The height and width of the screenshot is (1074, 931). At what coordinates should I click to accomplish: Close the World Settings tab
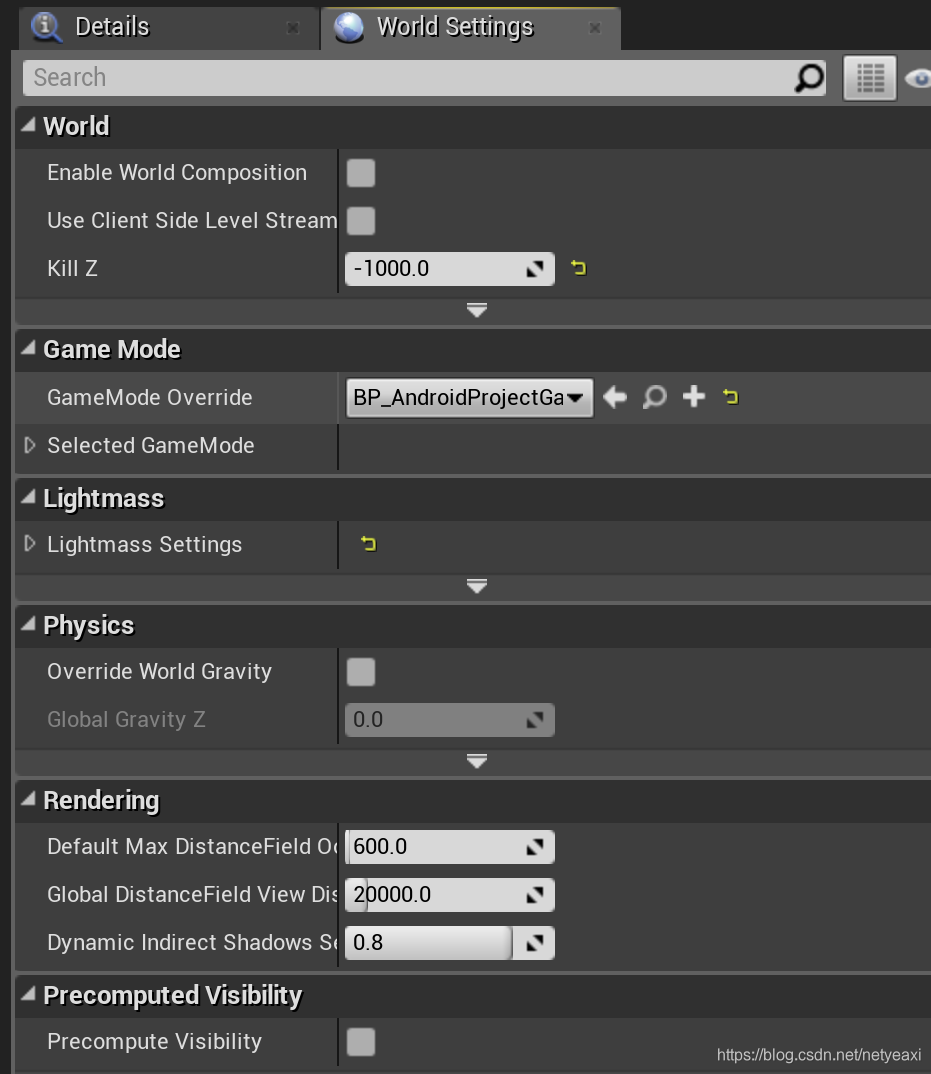[595, 28]
